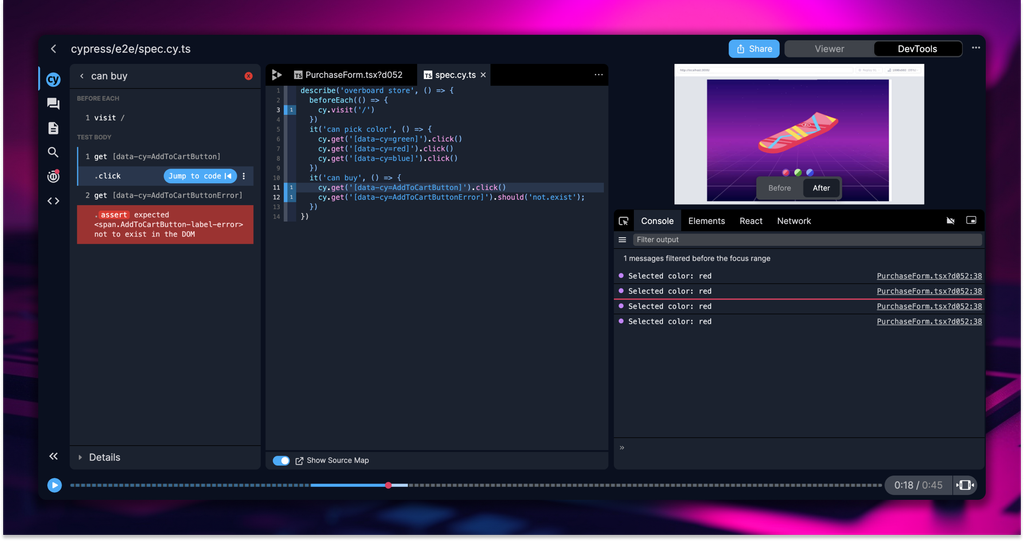Switch to the Network tab

point(794,221)
